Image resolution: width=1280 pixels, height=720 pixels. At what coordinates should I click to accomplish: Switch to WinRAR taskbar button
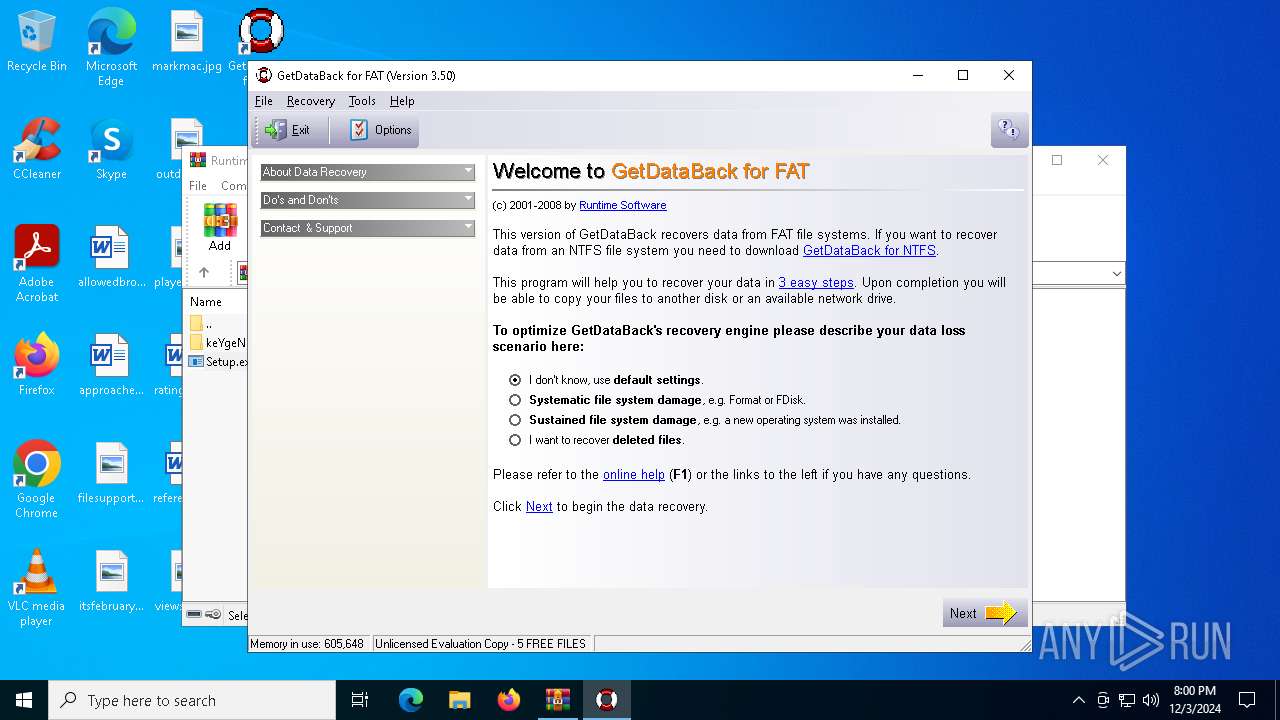click(x=557, y=700)
